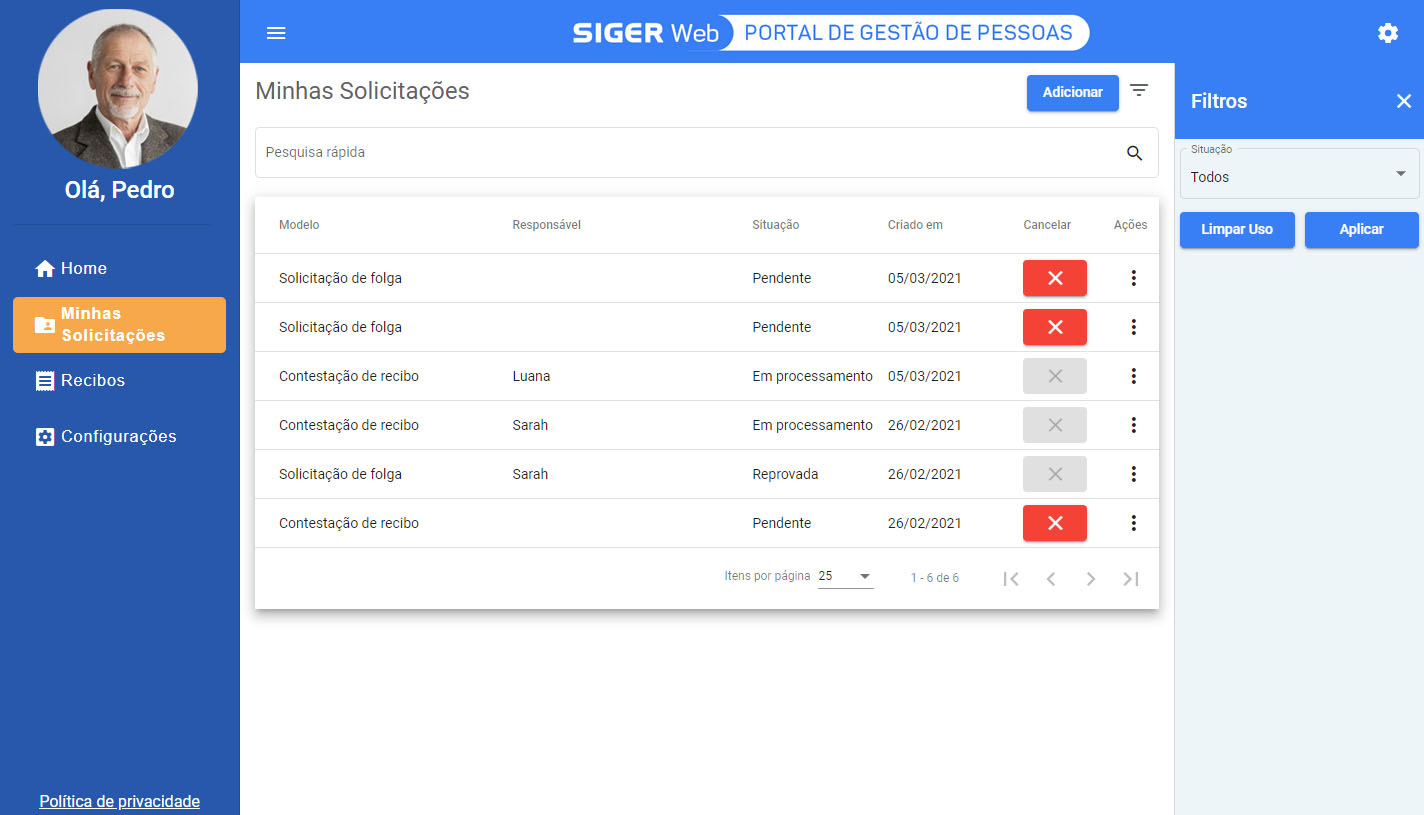Open the hamburger navigation menu
Screen dimensions: 1424x815
pos(276,33)
